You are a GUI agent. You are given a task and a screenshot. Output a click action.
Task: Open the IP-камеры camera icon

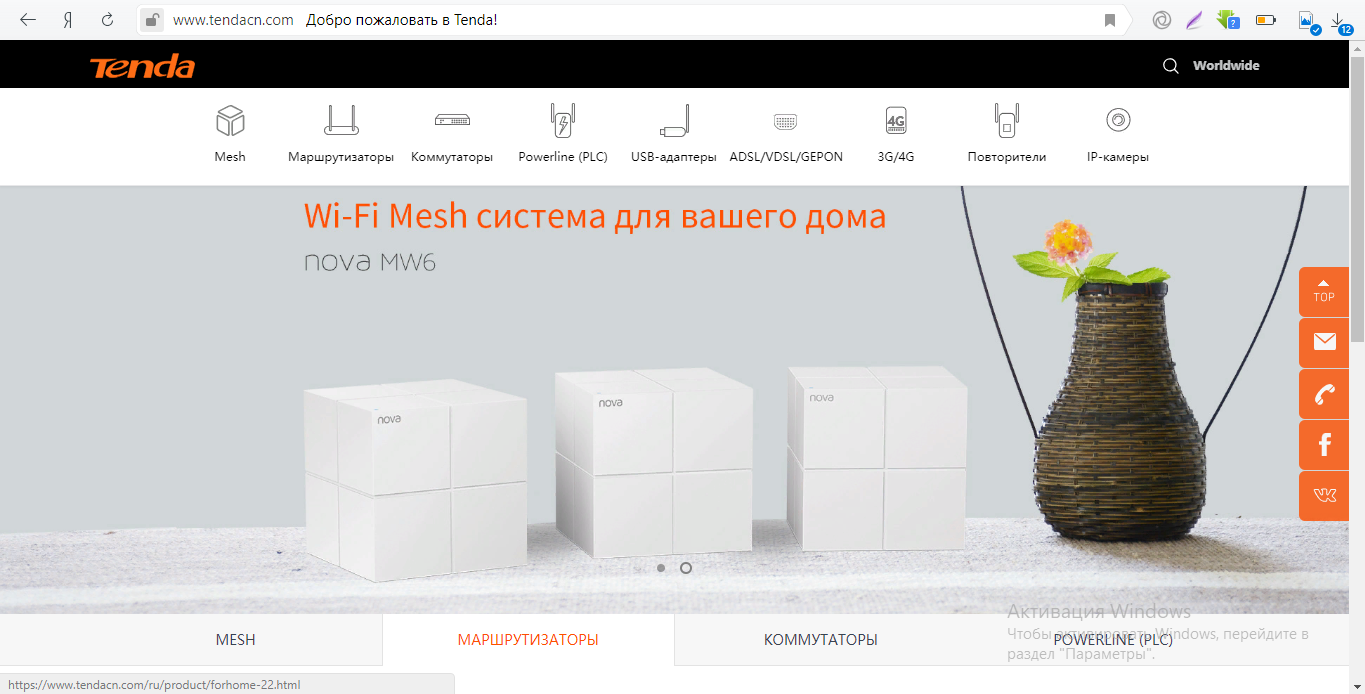(1118, 121)
